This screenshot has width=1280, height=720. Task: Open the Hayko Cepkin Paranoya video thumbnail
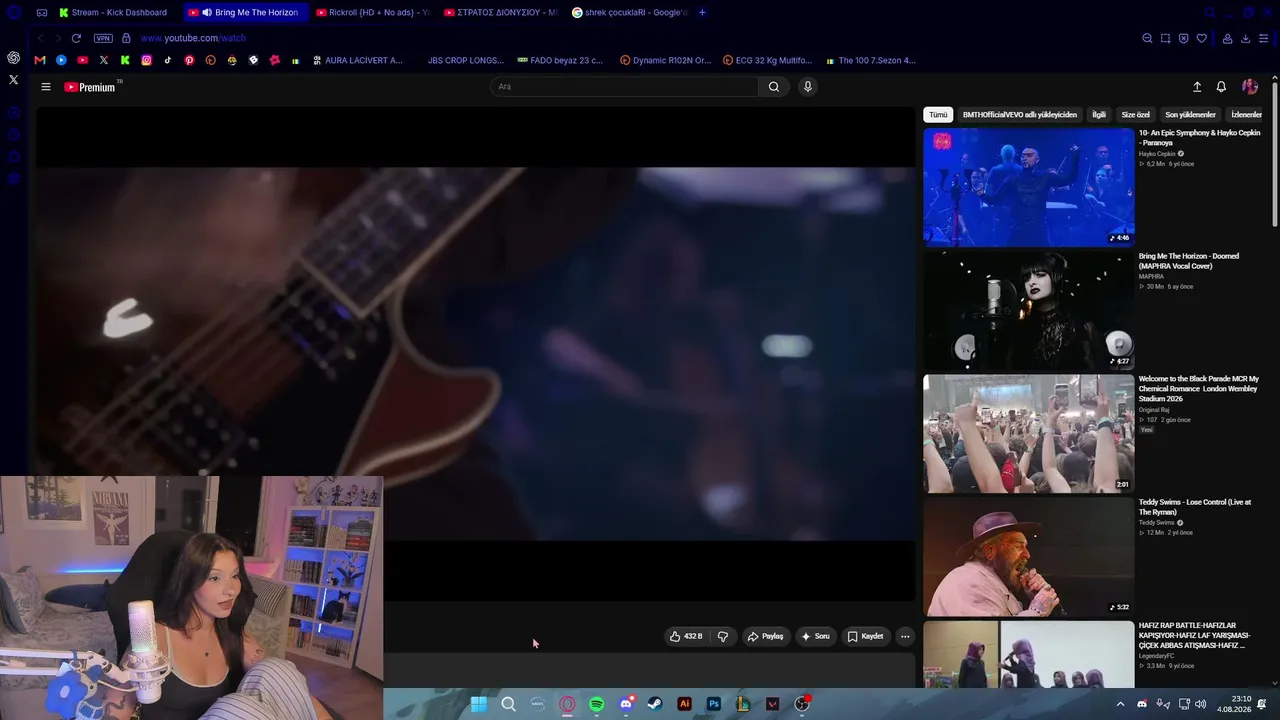click(1029, 187)
